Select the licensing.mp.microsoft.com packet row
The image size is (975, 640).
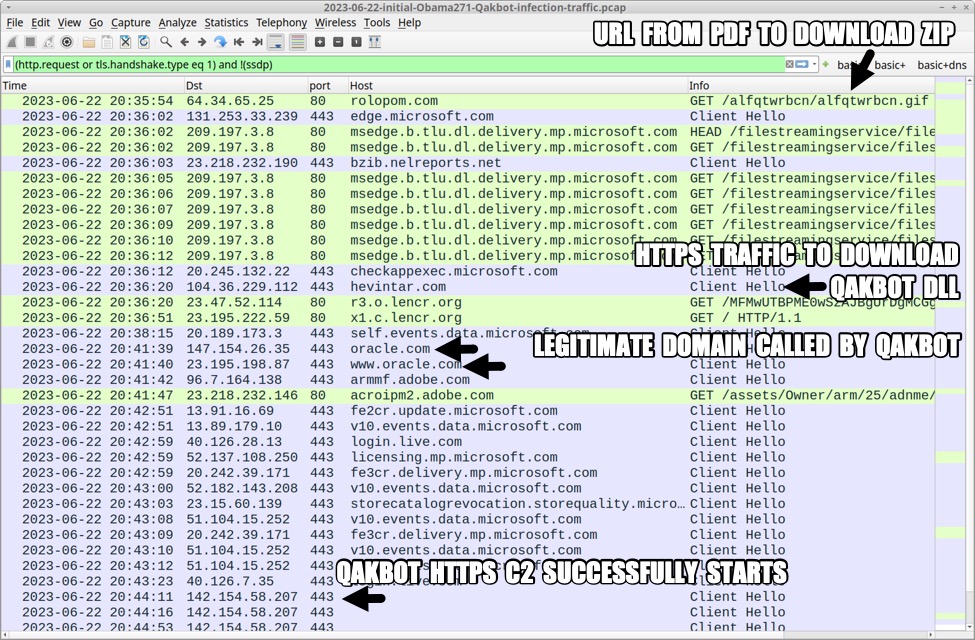[x=468, y=457]
